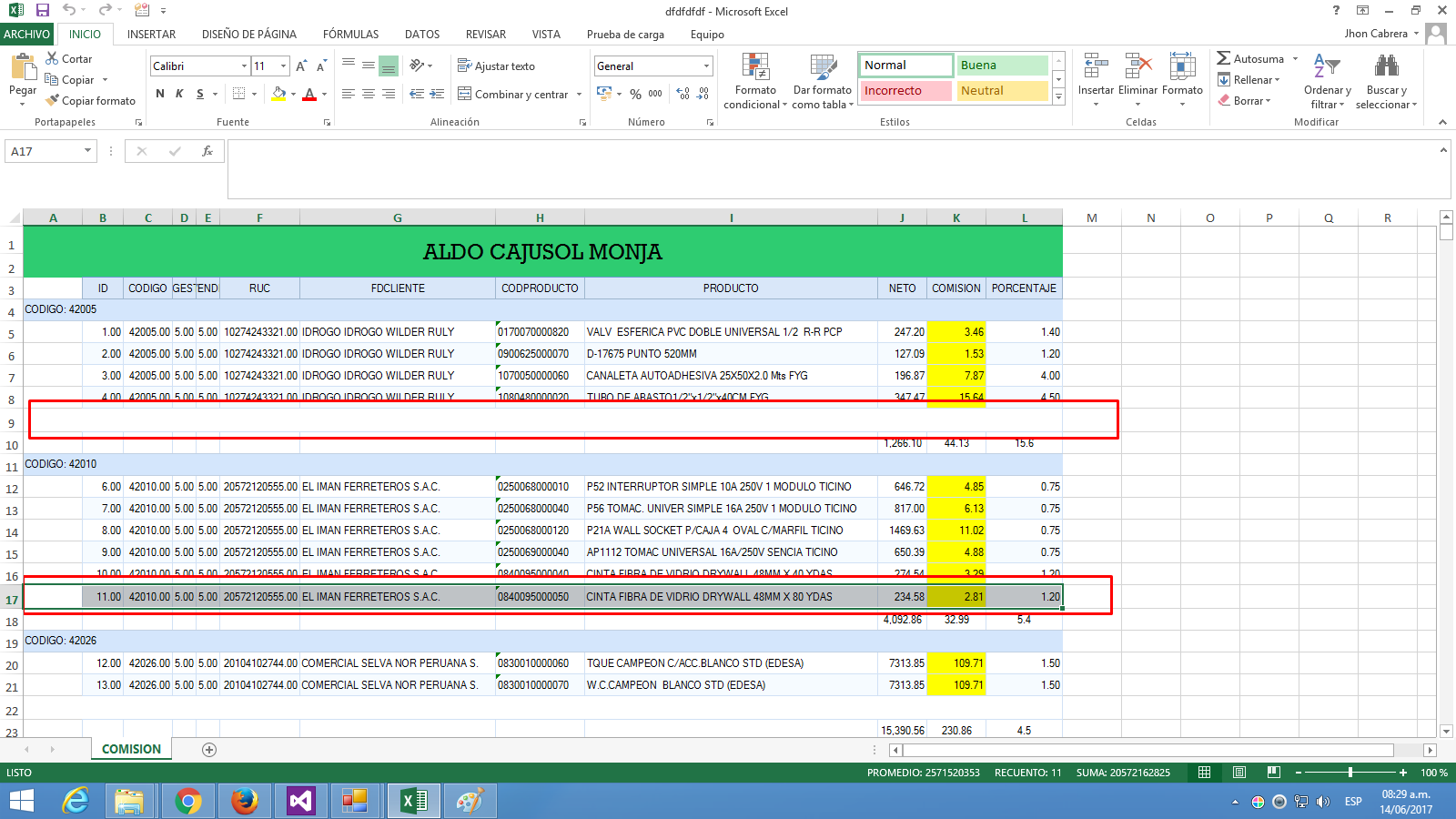1456x819 pixels.
Task: Click the Insert Function fx icon
Action: [x=207, y=151]
